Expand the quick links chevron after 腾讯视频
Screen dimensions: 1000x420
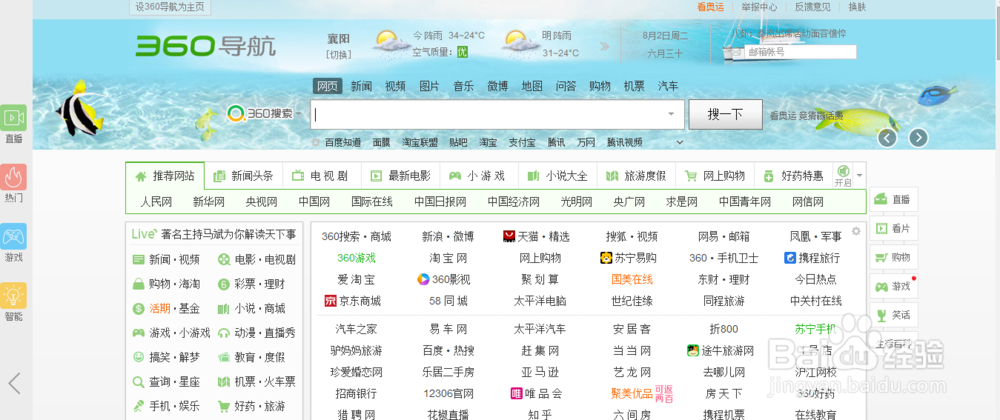[x=680, y=142]
